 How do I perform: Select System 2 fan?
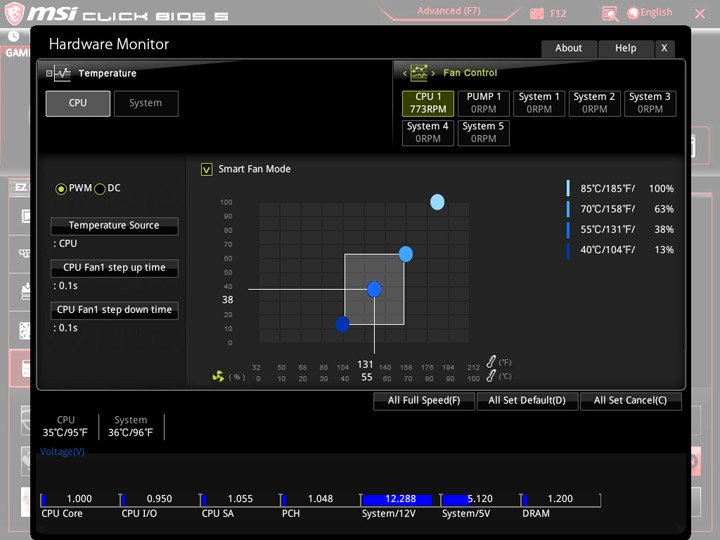click(594, 103)
